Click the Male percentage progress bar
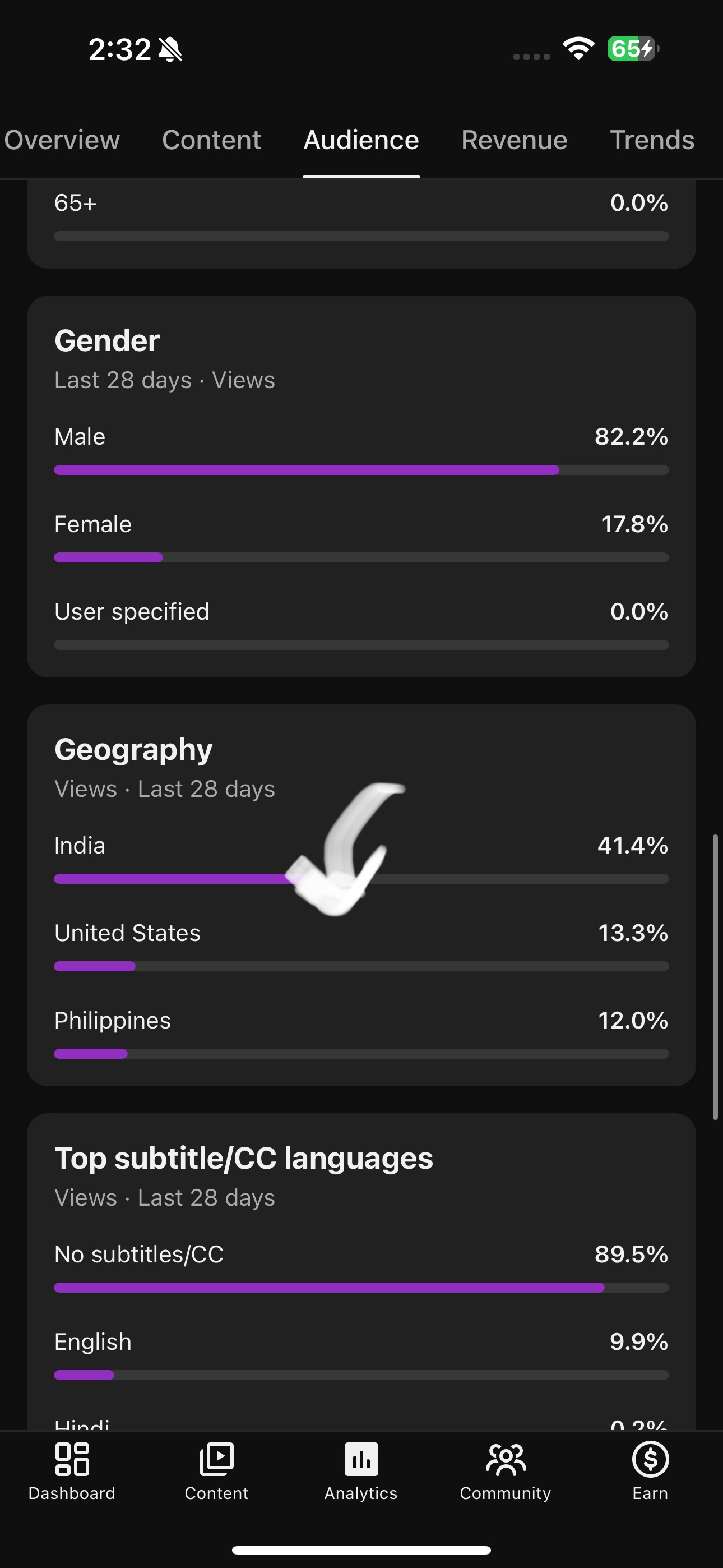 click(x=361, y=470)
